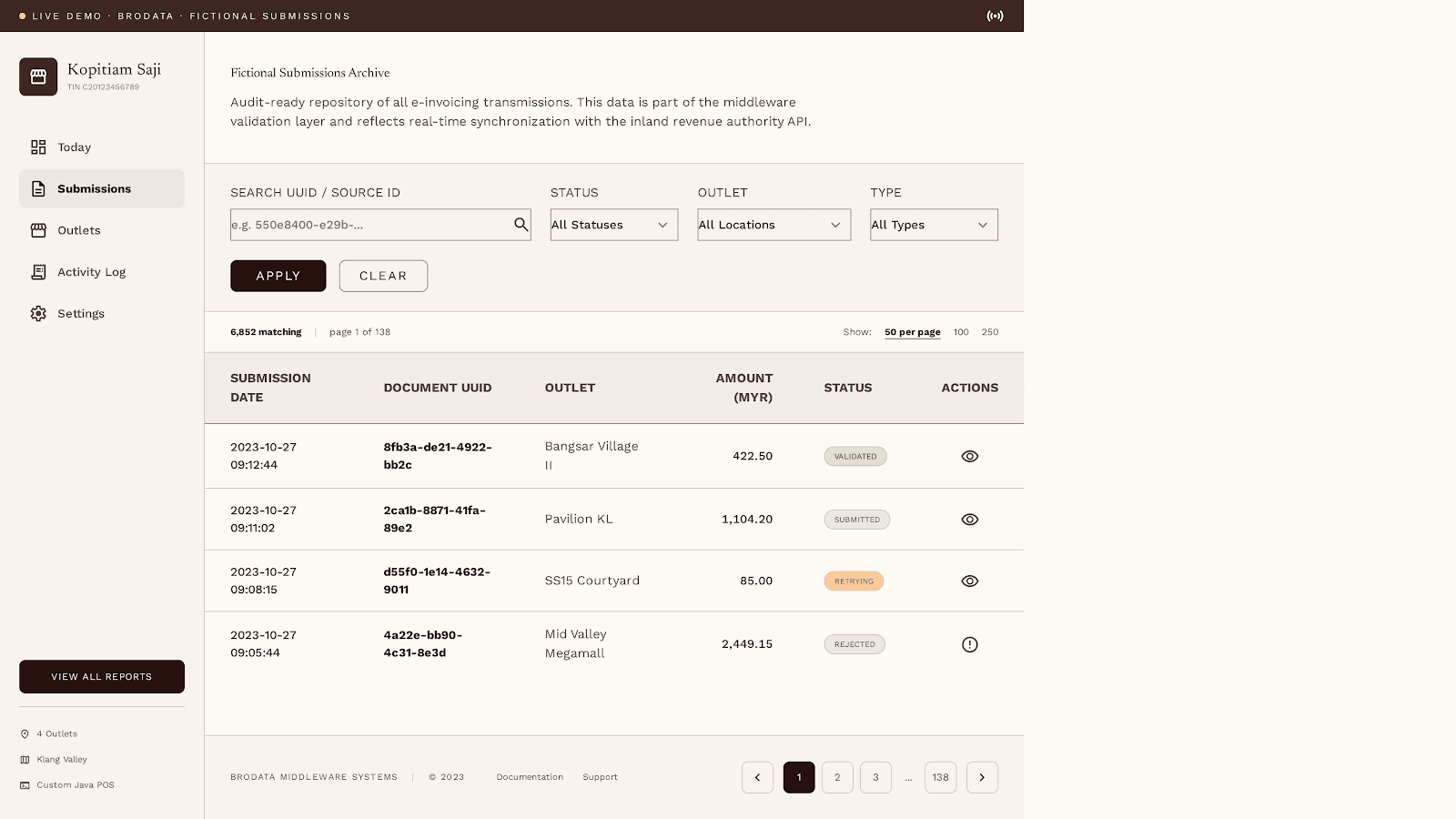1456x819 pixels.
Task: Click the CLEAR filter button
Action: (x=383, y=276)
